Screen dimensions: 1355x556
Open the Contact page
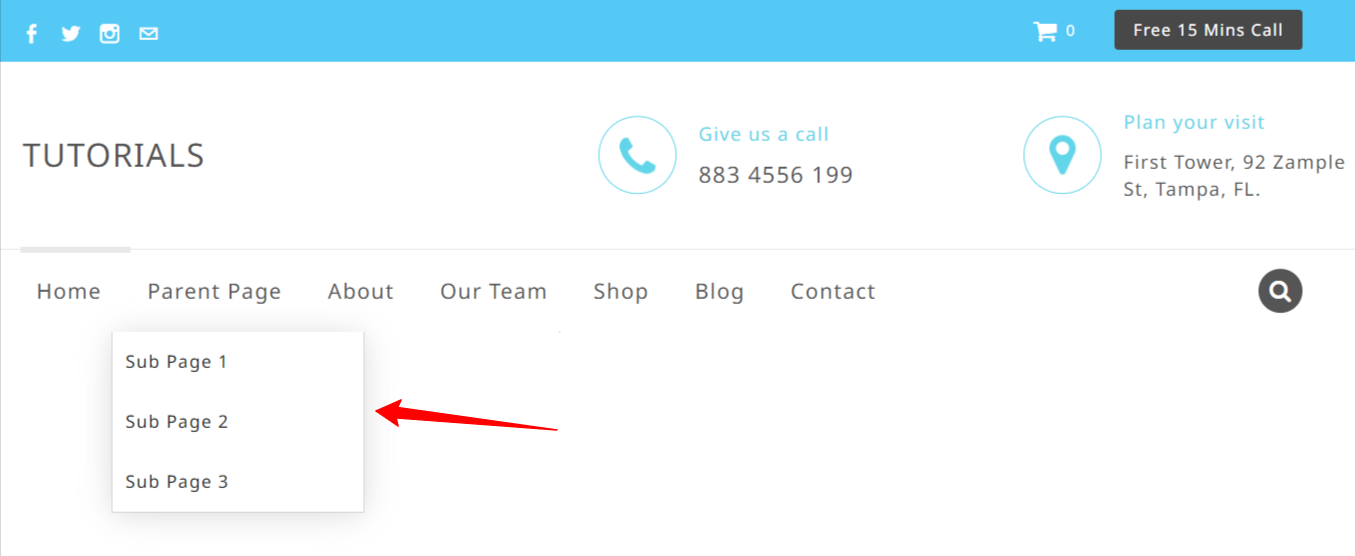coord(833,291)
